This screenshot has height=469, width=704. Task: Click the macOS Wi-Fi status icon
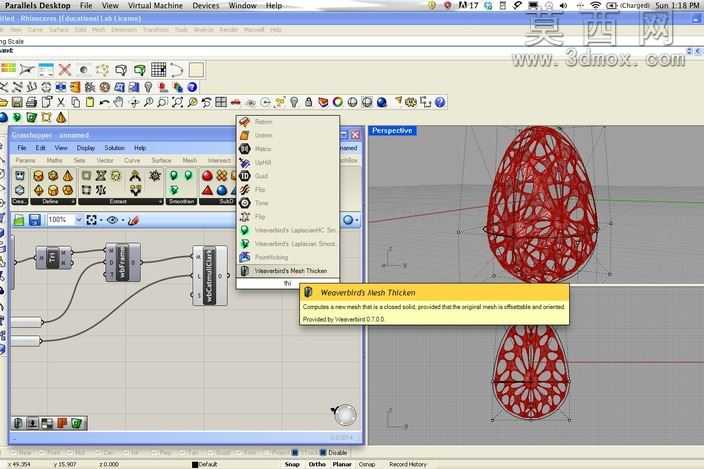coord(595,5)
